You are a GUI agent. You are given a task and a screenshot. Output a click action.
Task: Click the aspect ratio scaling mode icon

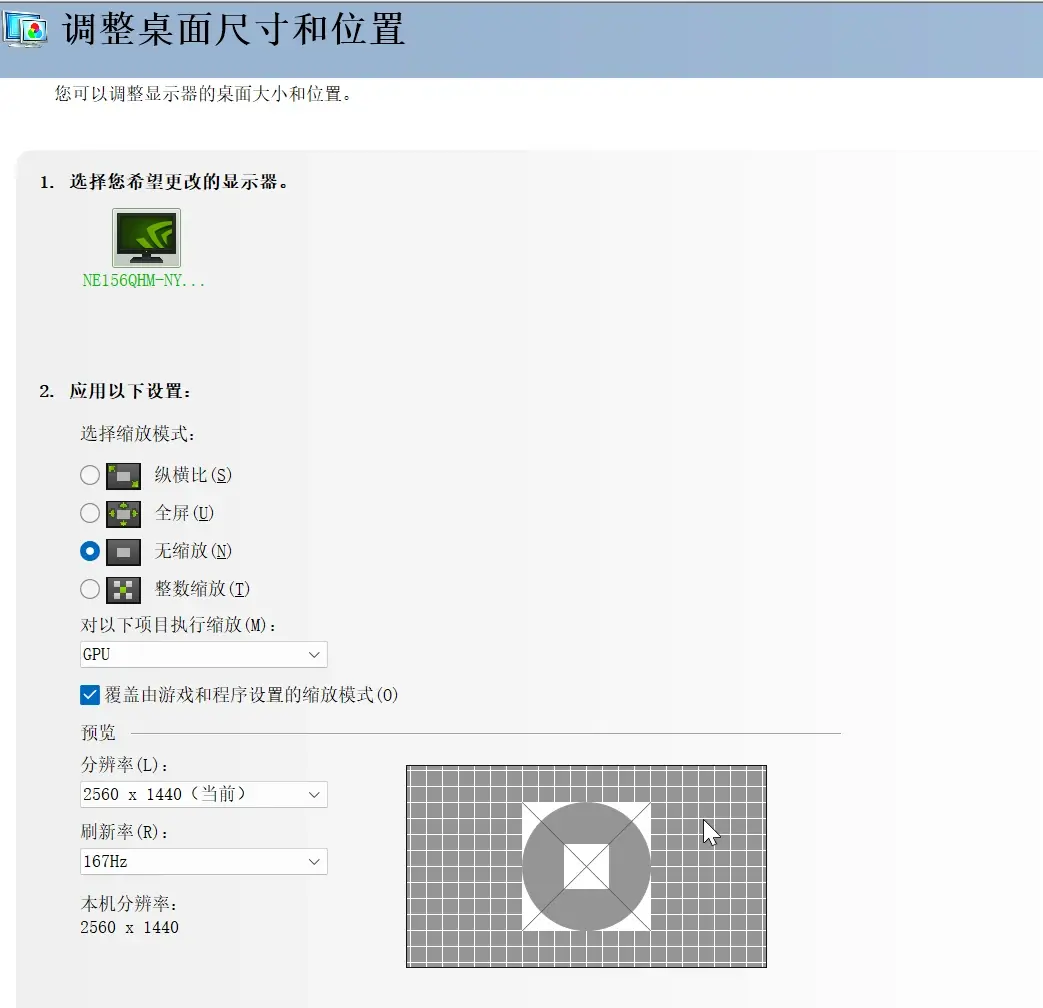[x=123, y=476]
